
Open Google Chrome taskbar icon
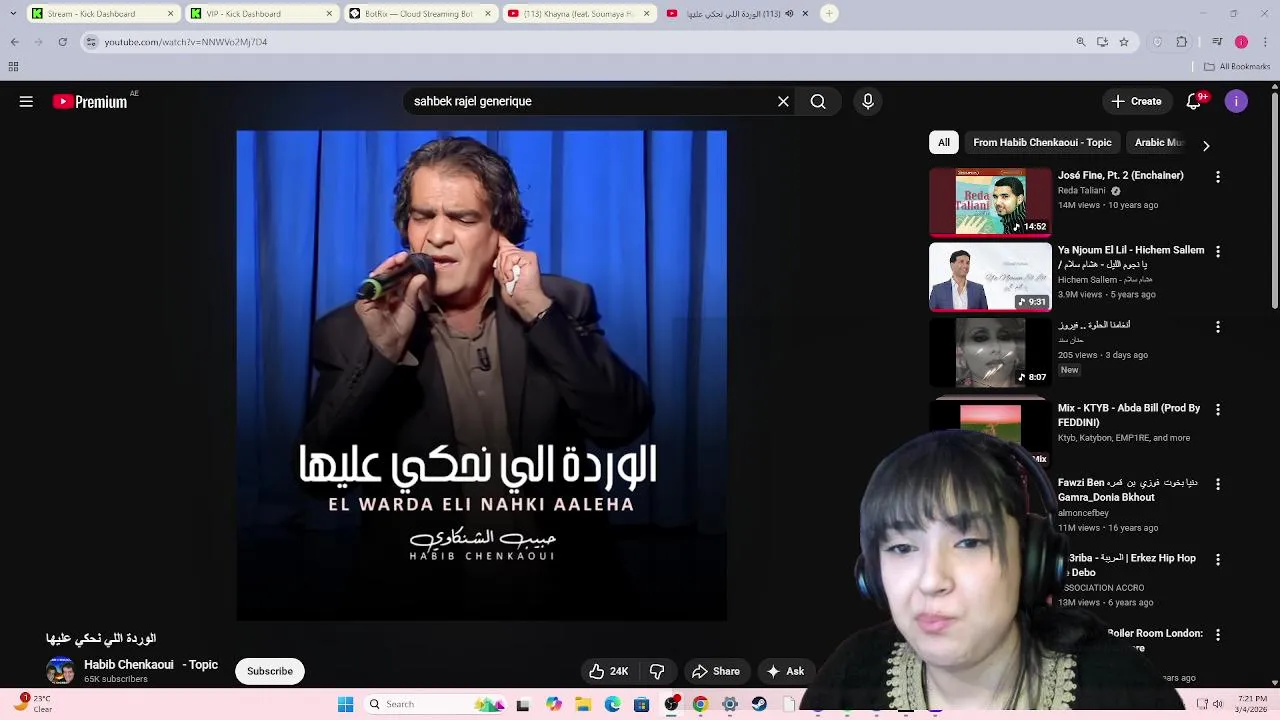tap(700, 704)
